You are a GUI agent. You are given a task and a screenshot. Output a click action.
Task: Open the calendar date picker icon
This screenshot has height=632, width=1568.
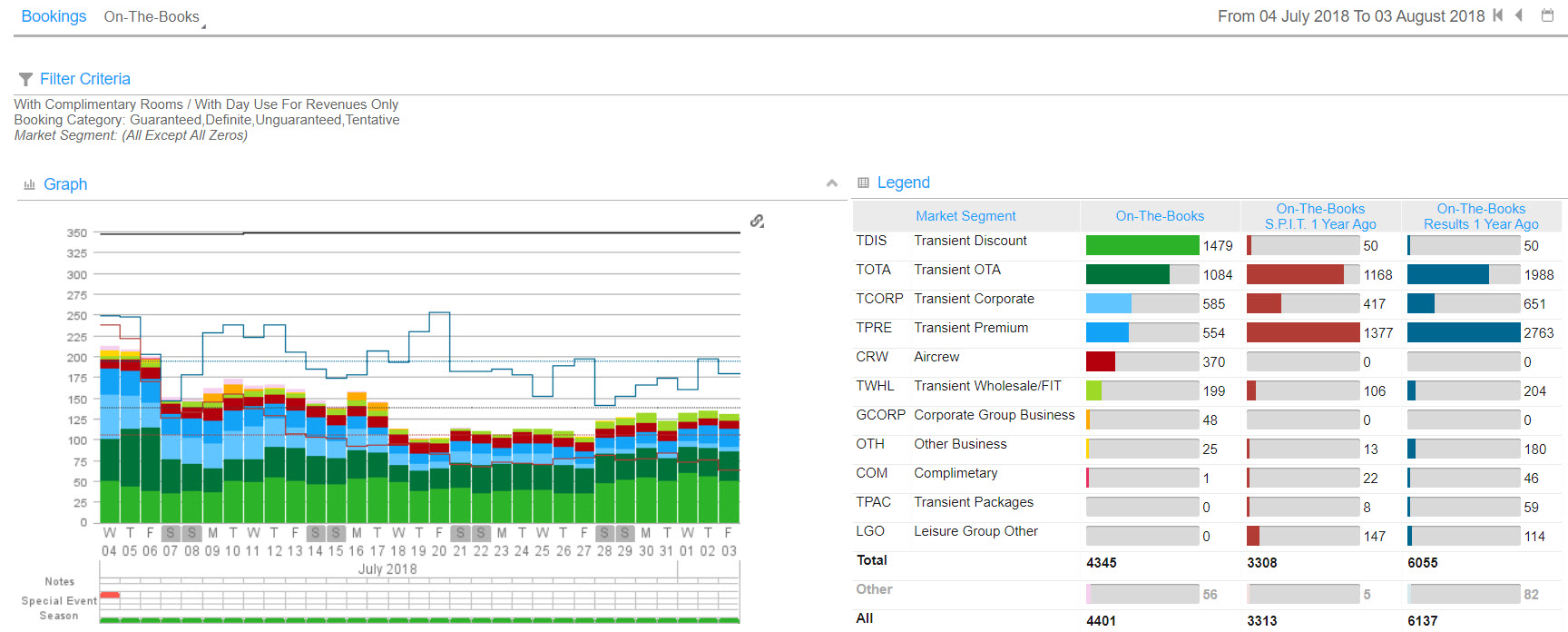(x=1548, y=15)
